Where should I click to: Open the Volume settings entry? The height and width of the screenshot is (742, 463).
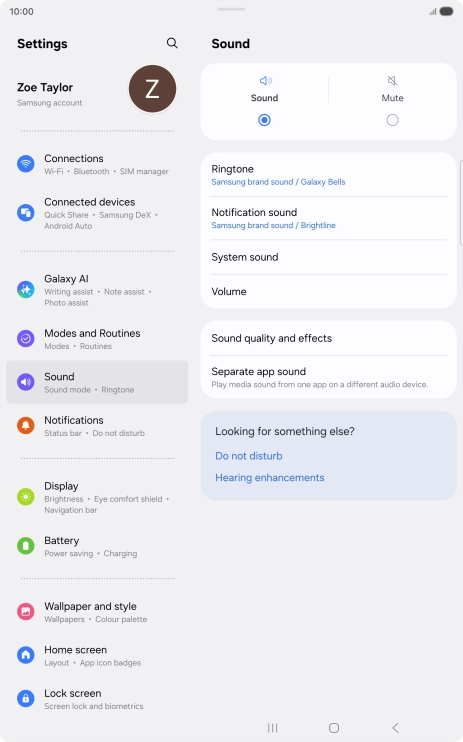pyautogui.click(x=329, y=292)
